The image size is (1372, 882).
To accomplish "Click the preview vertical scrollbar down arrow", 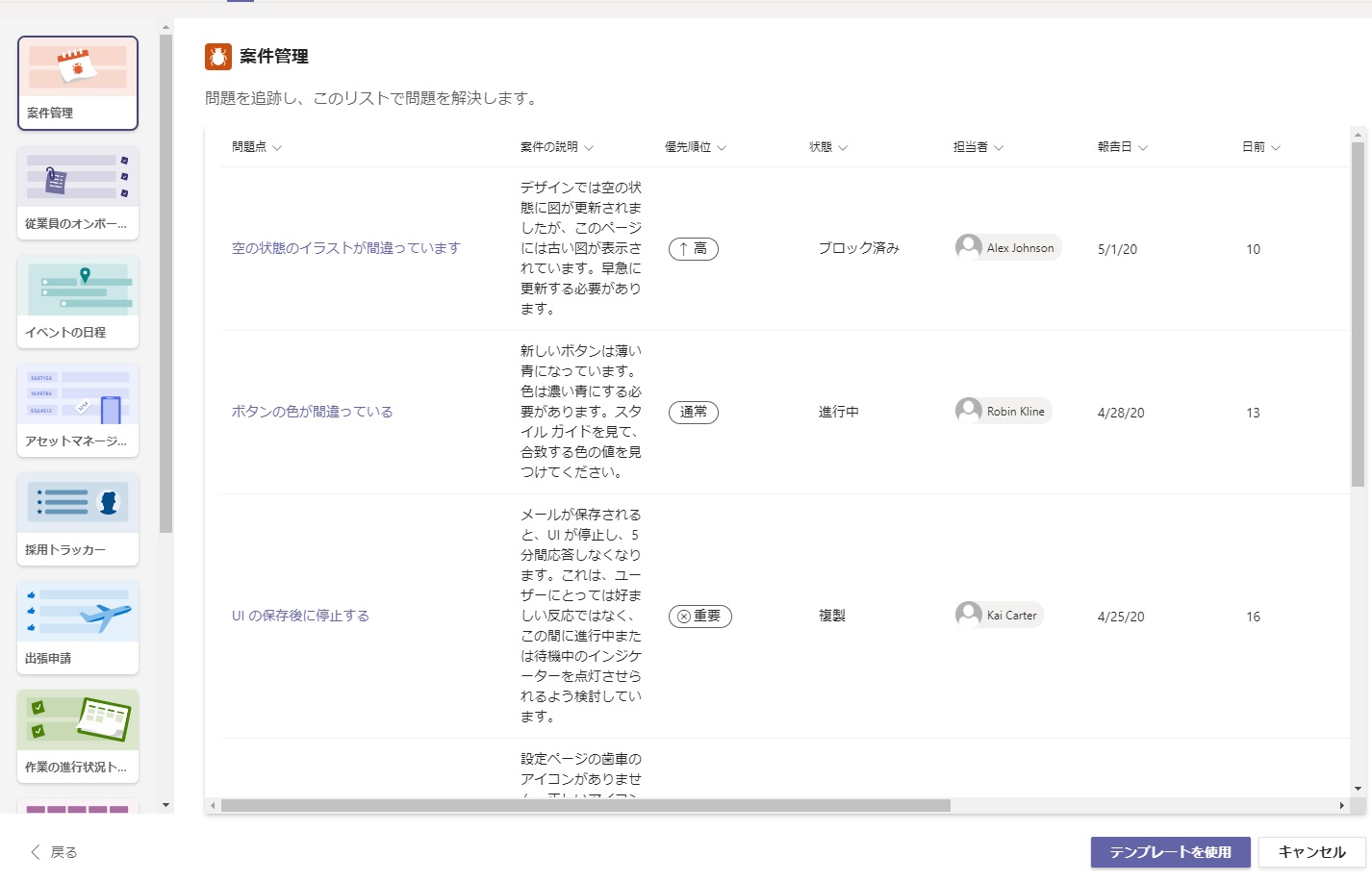I will coord(1358,789).
